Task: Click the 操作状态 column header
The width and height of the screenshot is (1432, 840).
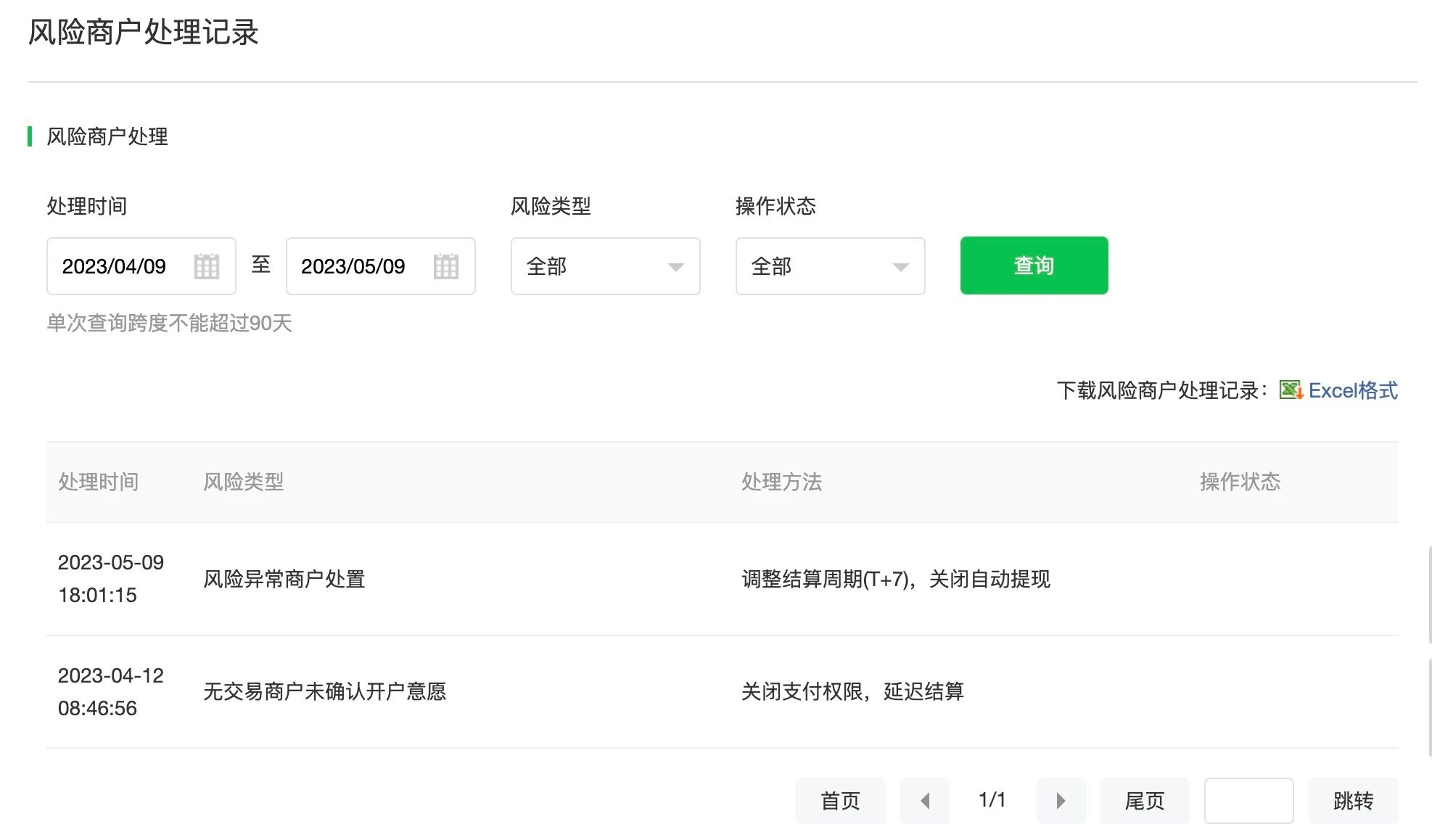Action: (1240, 482)
